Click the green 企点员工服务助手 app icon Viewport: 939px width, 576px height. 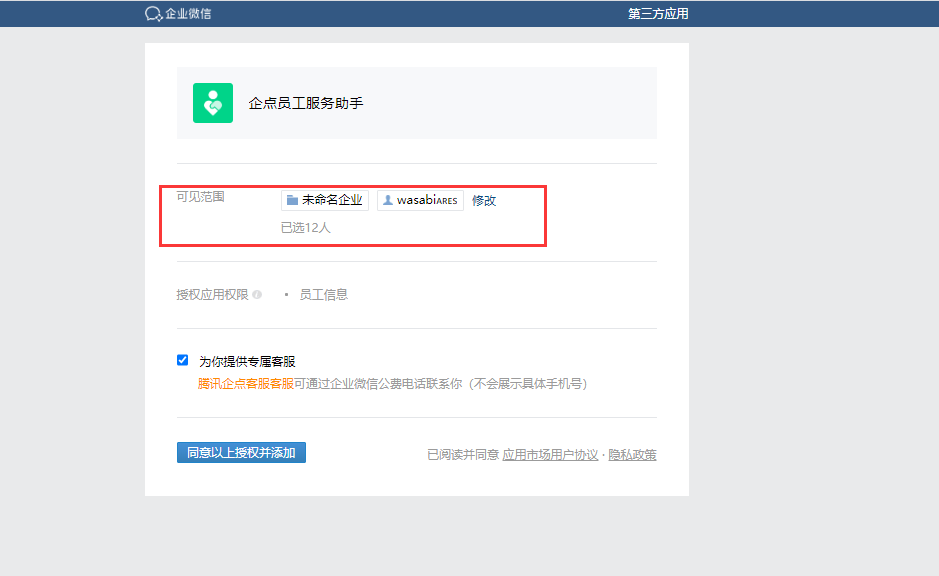tap(213, 103)
